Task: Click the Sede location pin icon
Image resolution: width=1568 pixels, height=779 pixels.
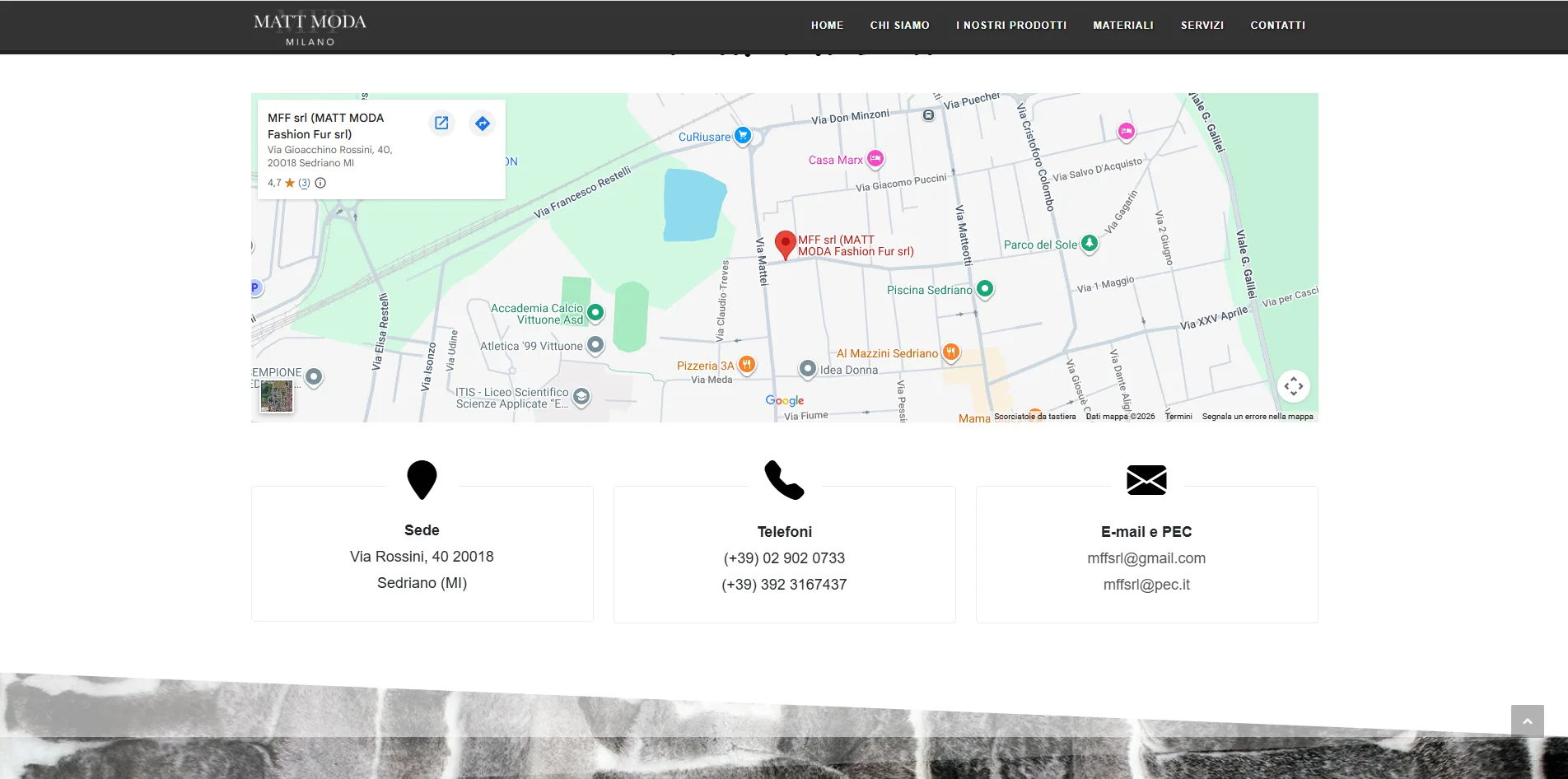Action: coord(422,480)
